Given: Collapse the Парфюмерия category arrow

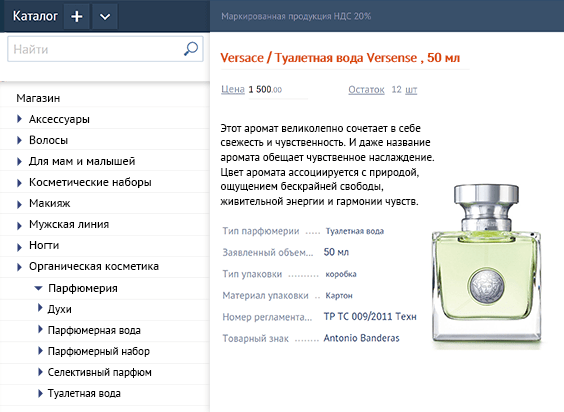Looking at the screenshot, I should pos(38,288).
